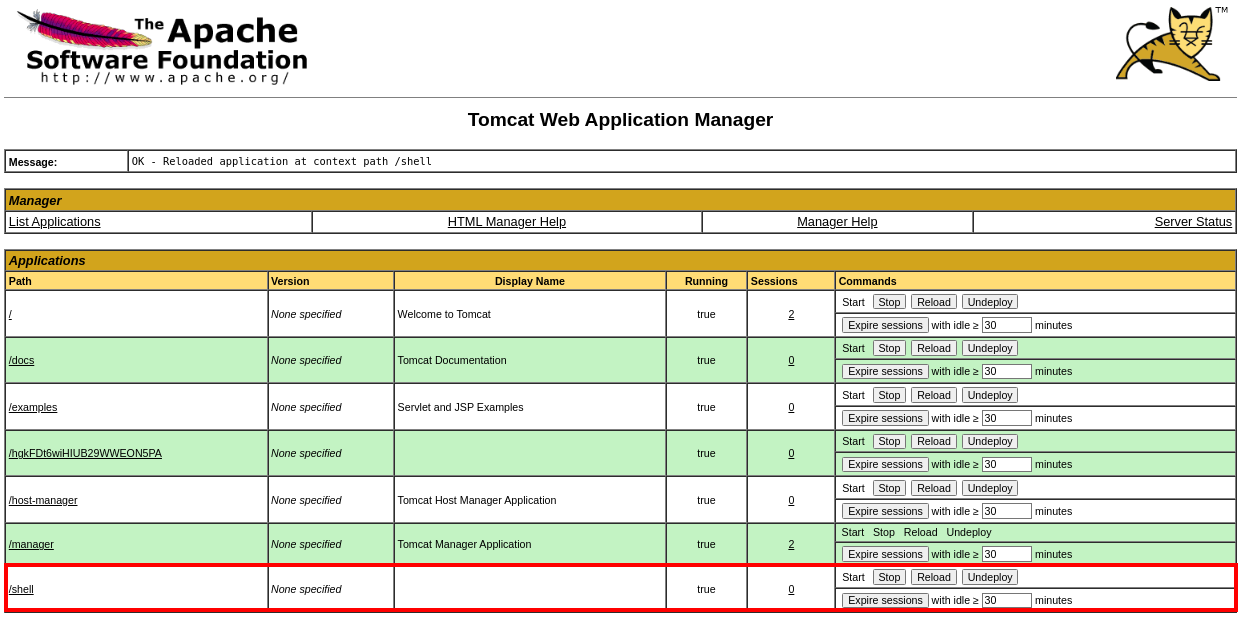Click the "Tomcat Host Manager Application" display name

coord(477,500)
